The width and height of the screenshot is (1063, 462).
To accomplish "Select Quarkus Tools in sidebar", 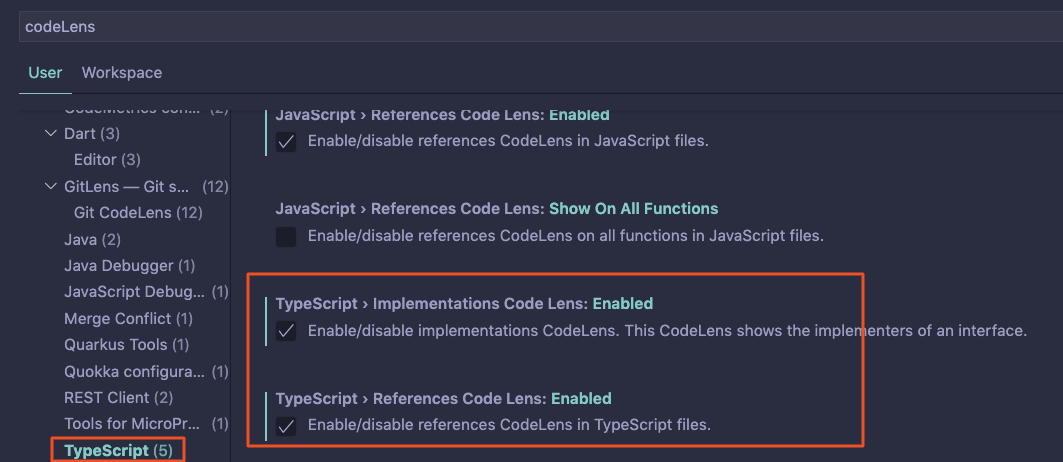I will click(x=126, y=345).
